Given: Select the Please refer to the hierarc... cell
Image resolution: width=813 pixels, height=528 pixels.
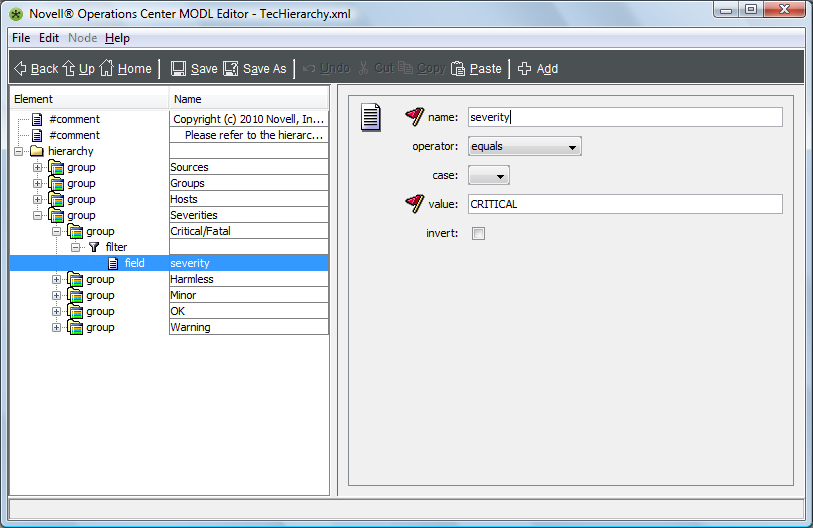Looking at the screenshot, I should point(249,135).
